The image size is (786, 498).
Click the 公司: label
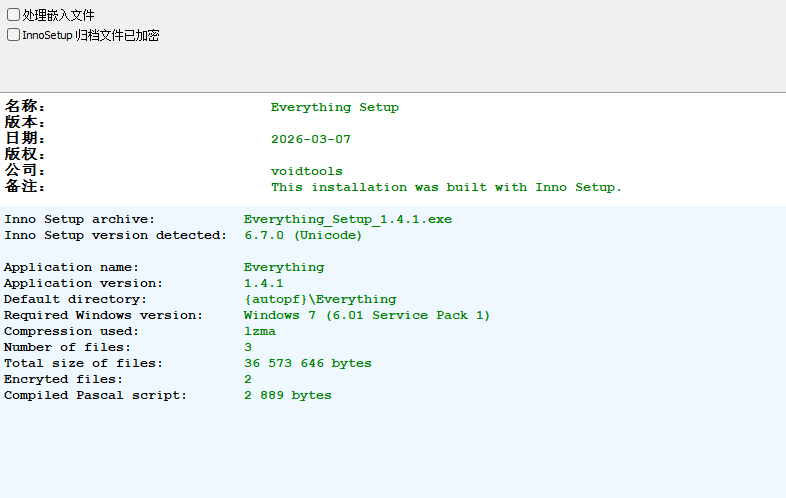click(x=25, y=171)
